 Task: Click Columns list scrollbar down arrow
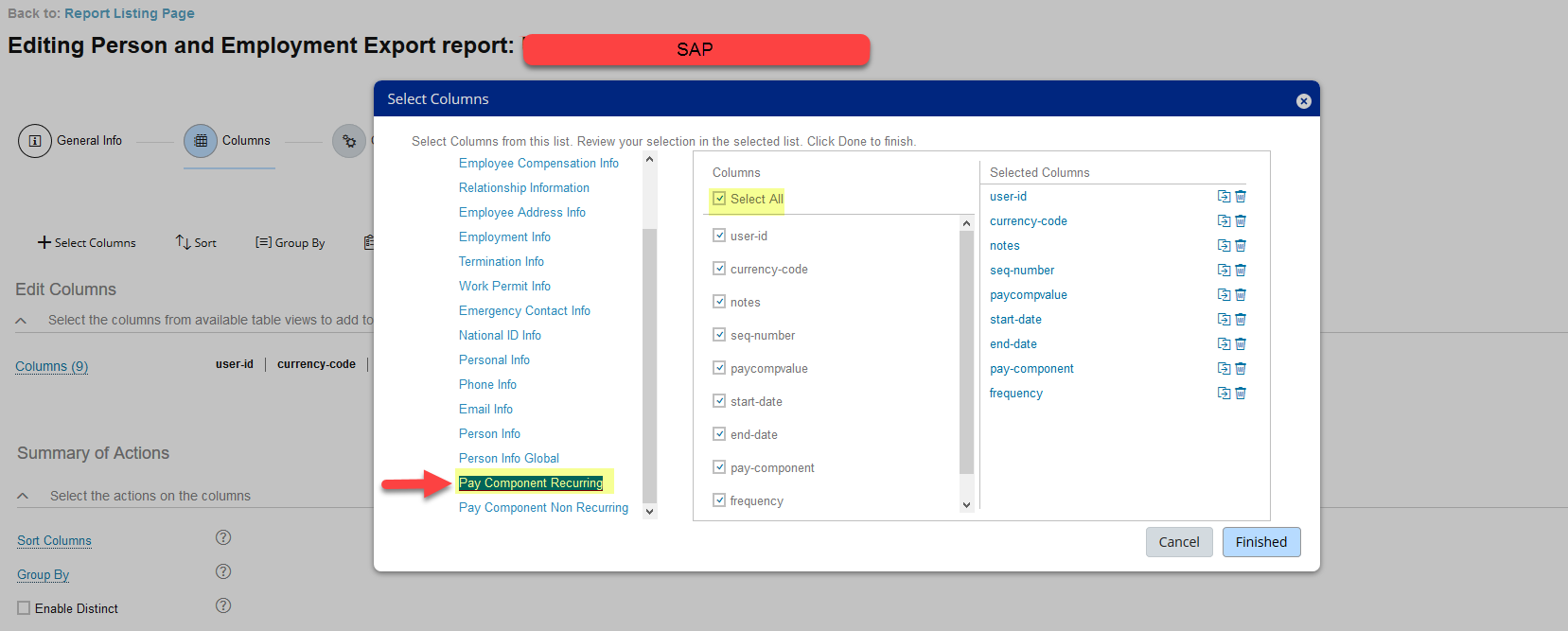[966, 505]
